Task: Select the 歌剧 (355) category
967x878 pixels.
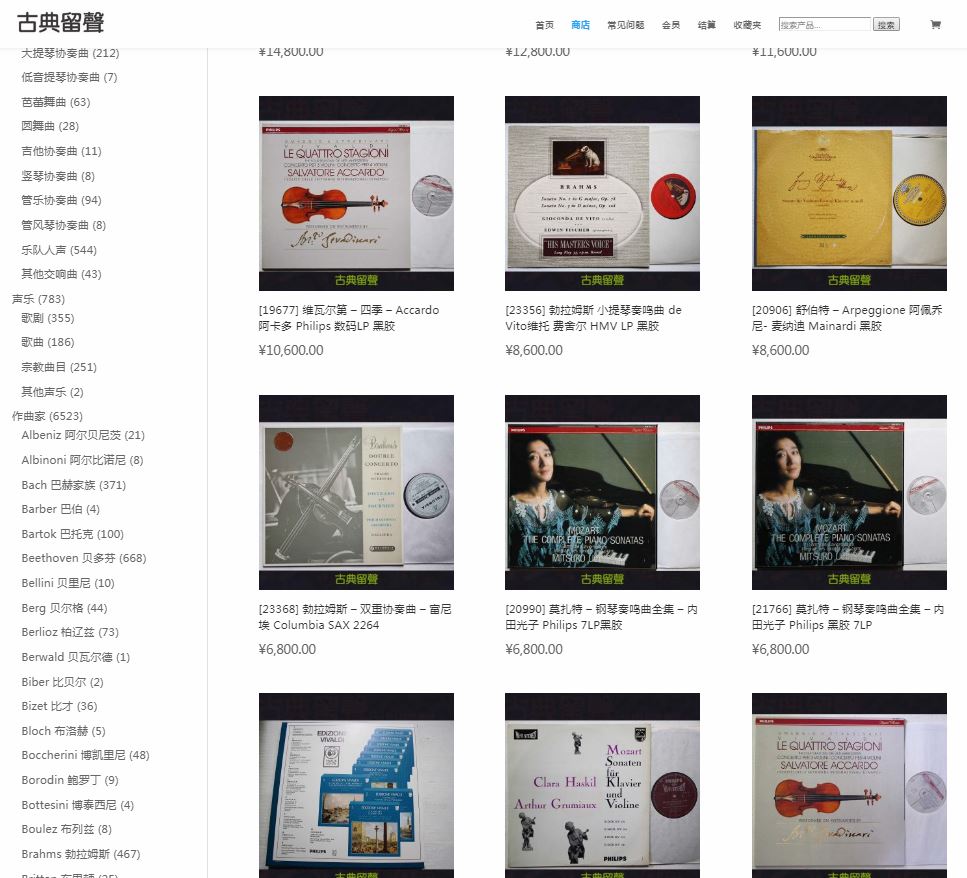Action: click(47, 318)
